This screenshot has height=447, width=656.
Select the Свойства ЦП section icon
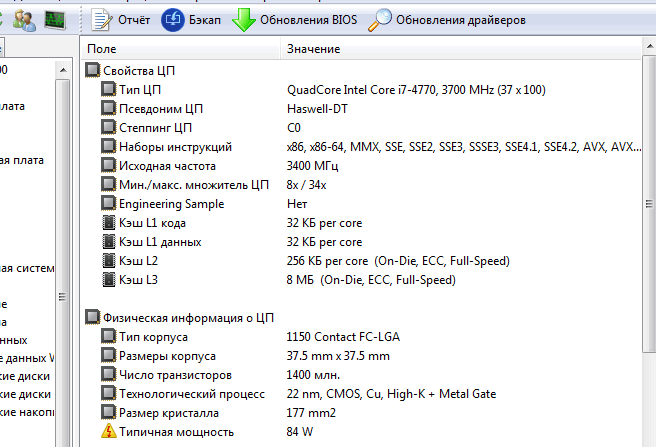pos(92,70)
